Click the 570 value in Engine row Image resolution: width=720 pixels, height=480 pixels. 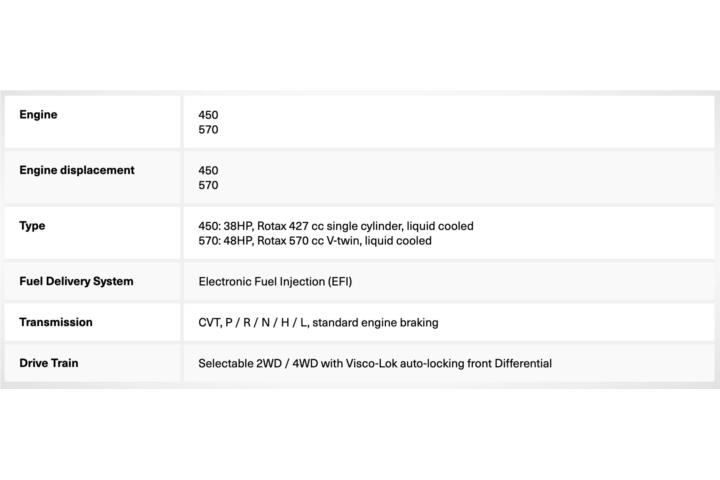pyautogui.click(x=208, y=130)
